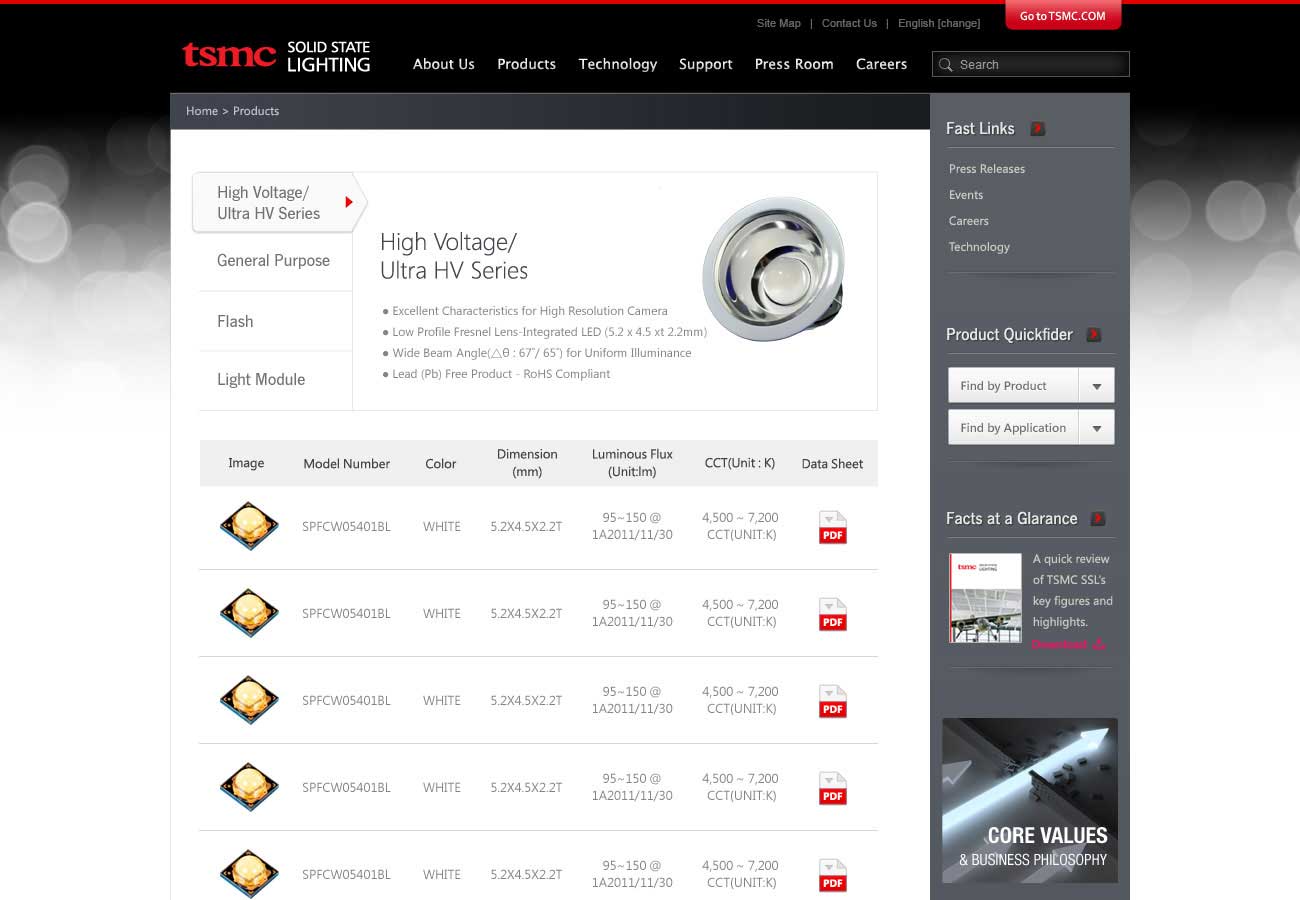The image size is (1300, 900).
Task: Open the Press Releases fast link
Action: click(986, 169)
